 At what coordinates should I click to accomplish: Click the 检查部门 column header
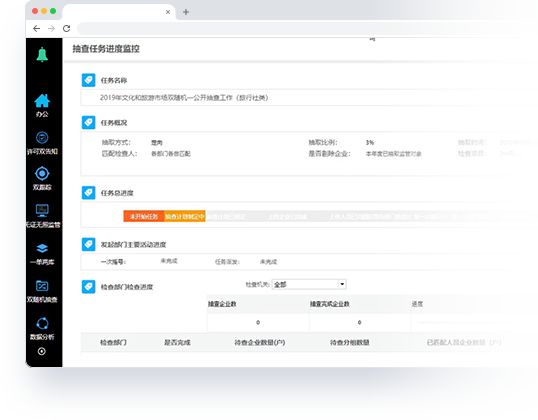pyautogui.click(x=113, y=342)
